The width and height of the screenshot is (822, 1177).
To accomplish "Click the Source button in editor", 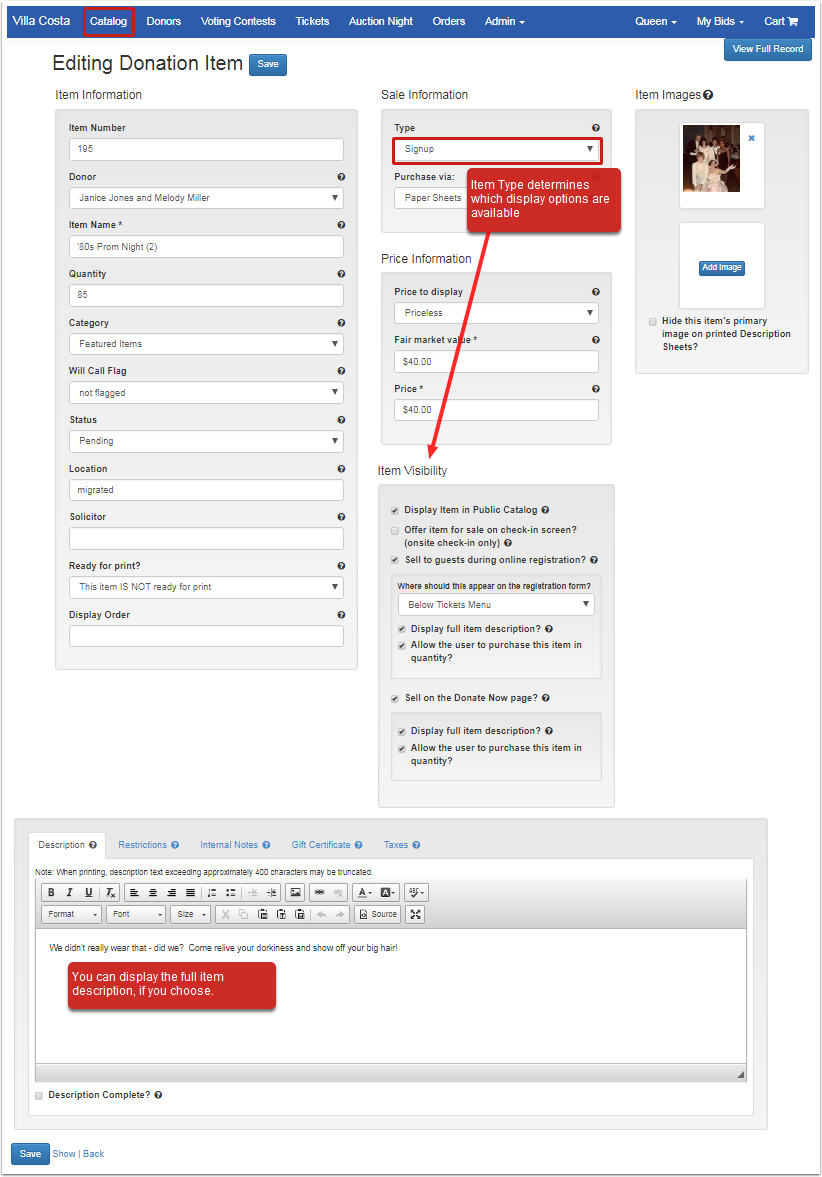I will pos(378,914).
